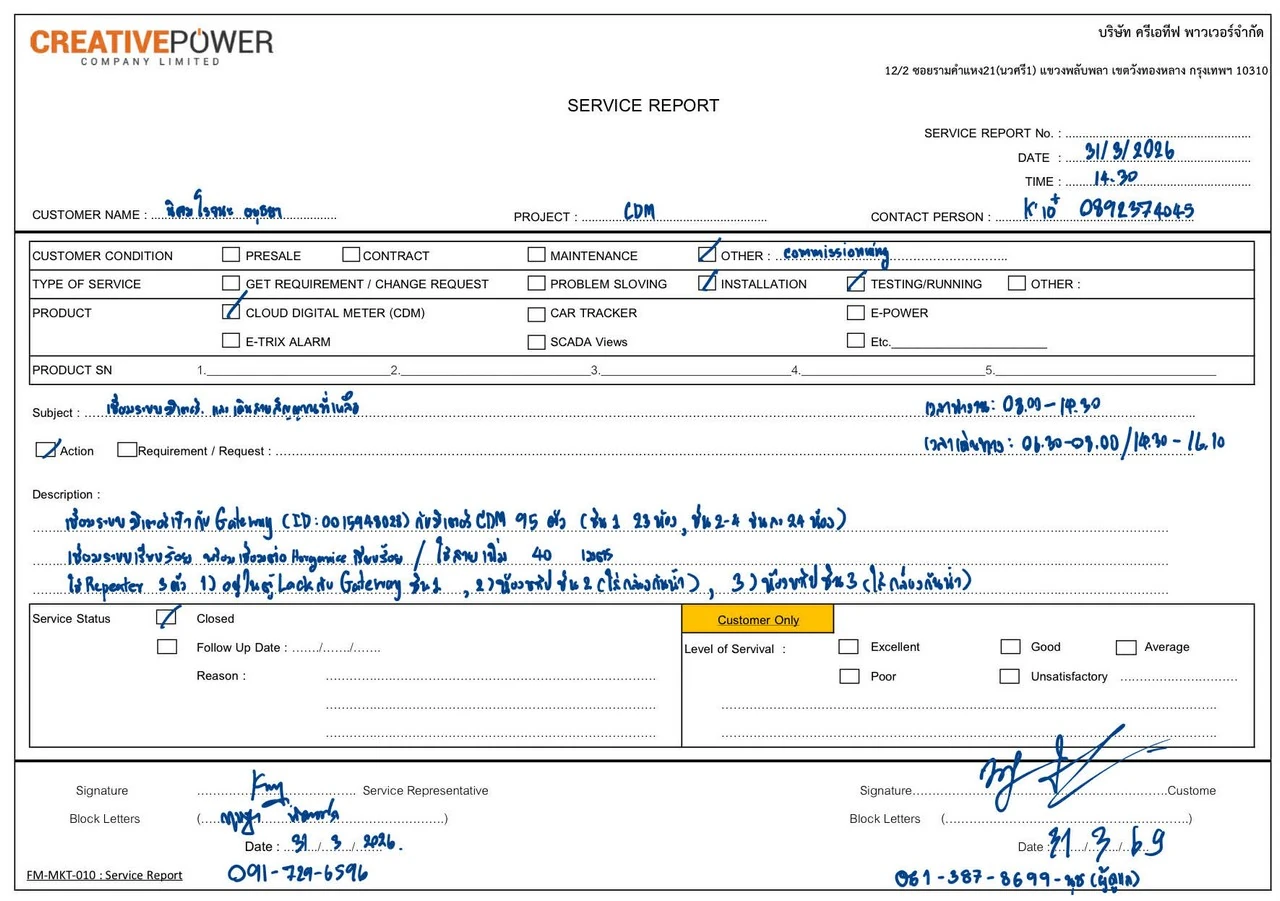The image size is (1280, 901).
Task: Click the SERVICE REPORT title
Action: (643, 105)
